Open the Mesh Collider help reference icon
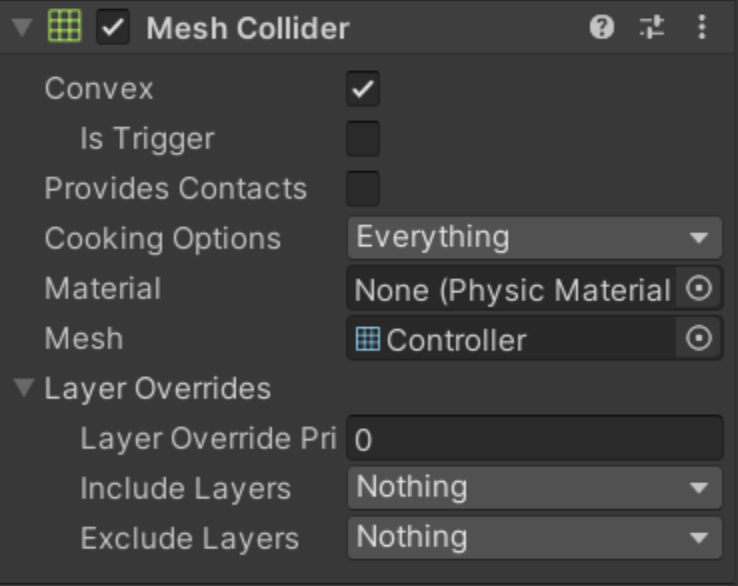The image size is (738, 586). [601, 27]
